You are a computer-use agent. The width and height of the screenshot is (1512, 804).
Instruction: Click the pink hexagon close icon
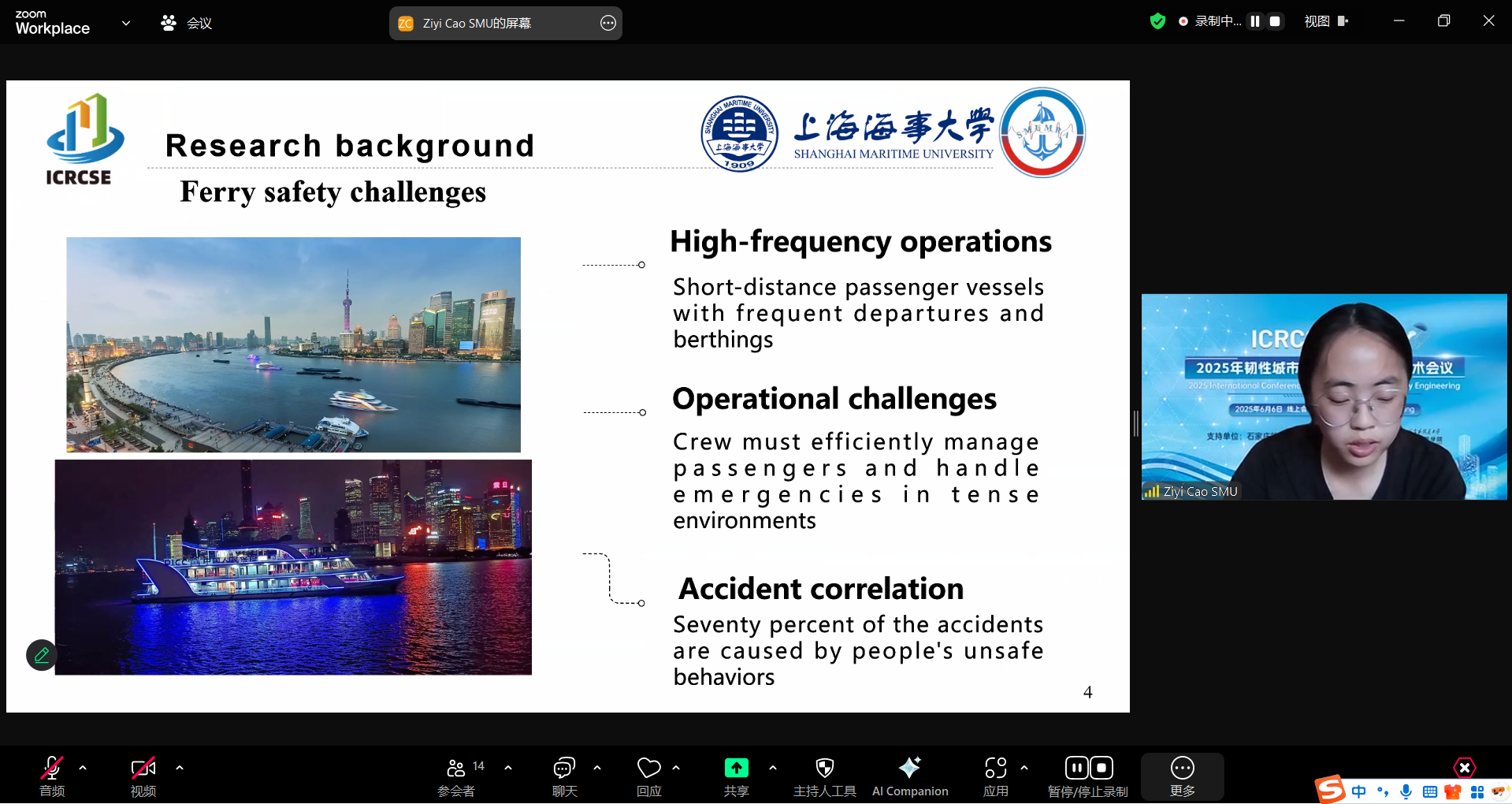(1464, 768)
